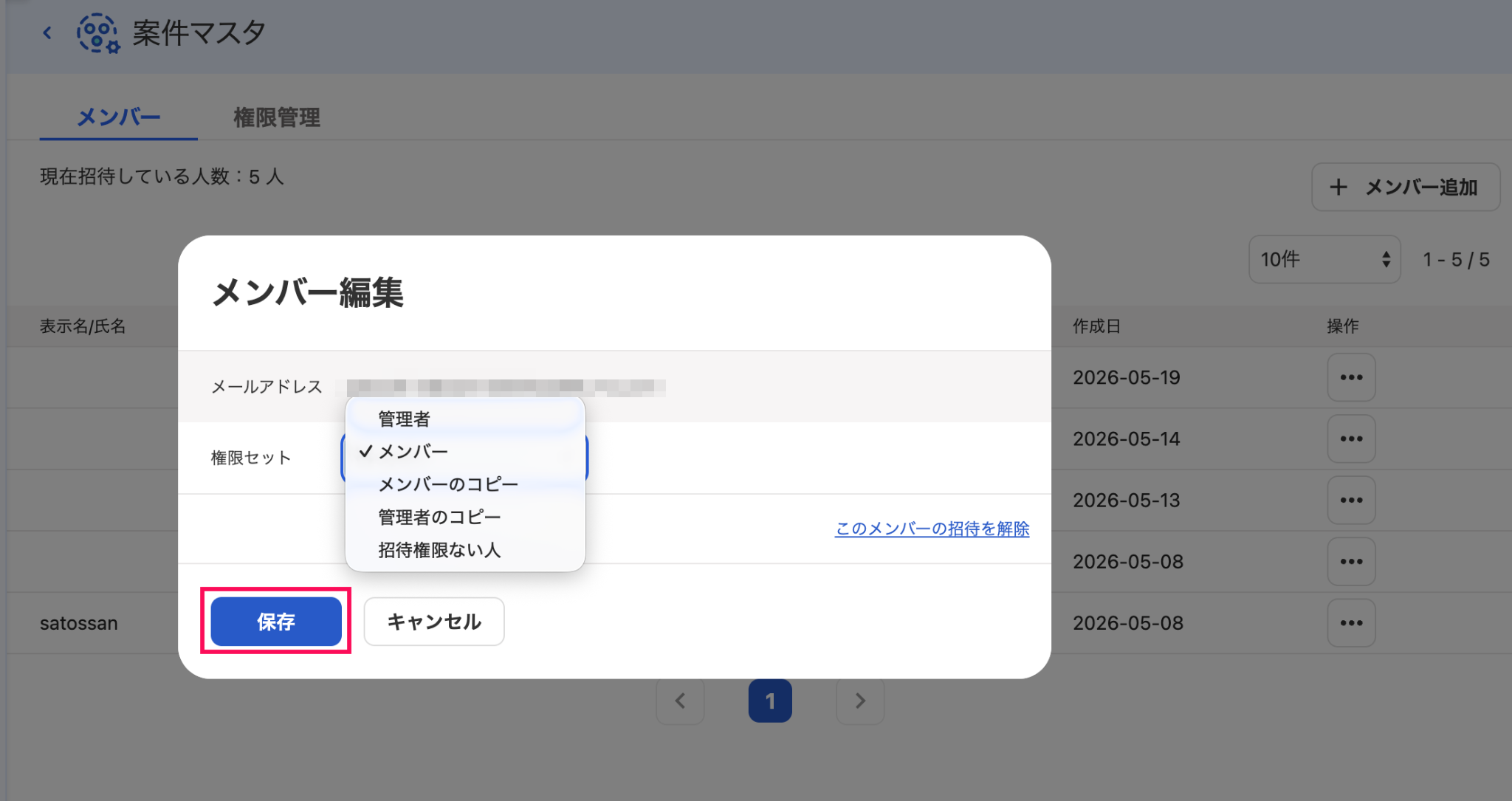
Task: Open the menu for the satossan row
Action: [1351, 623]
